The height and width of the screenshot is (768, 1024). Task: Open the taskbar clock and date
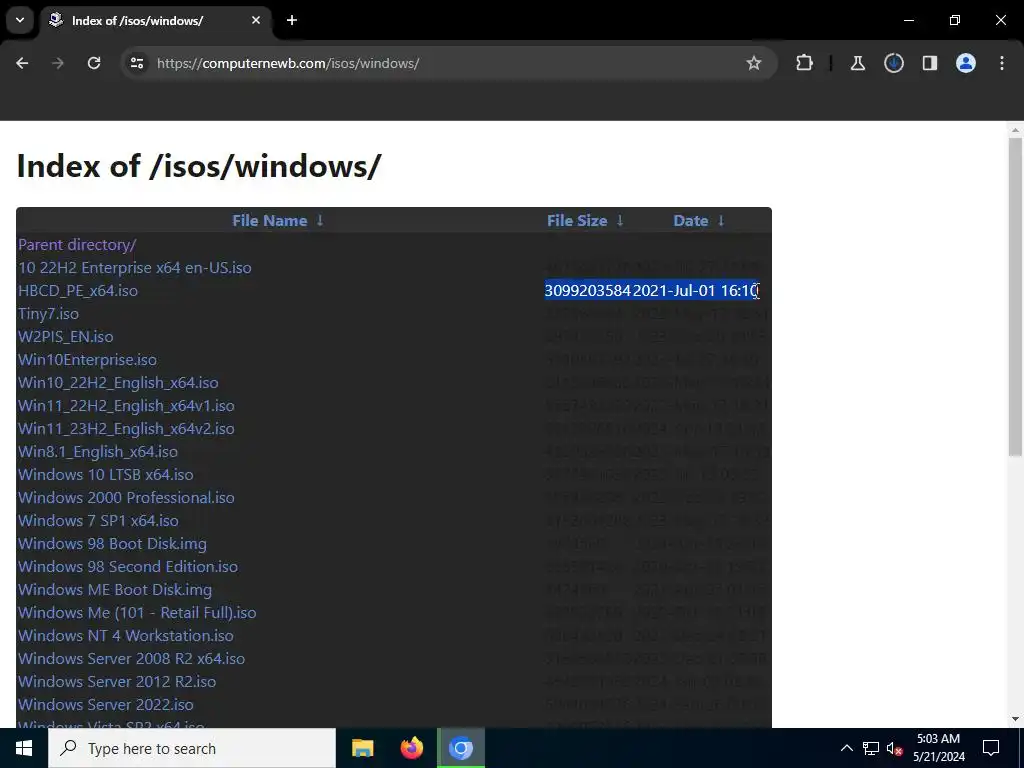click(x=938, y=748)
